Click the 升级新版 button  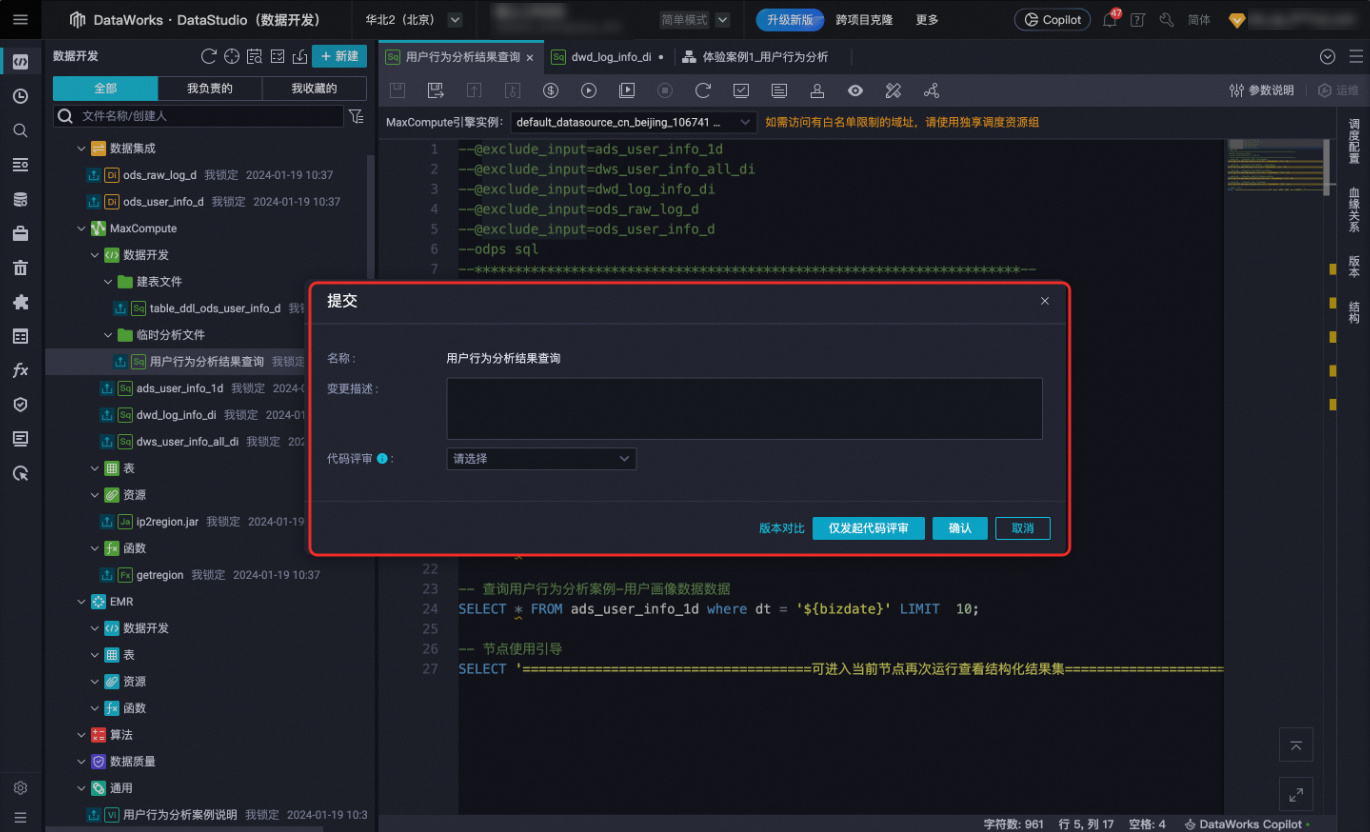pos(790,20)
